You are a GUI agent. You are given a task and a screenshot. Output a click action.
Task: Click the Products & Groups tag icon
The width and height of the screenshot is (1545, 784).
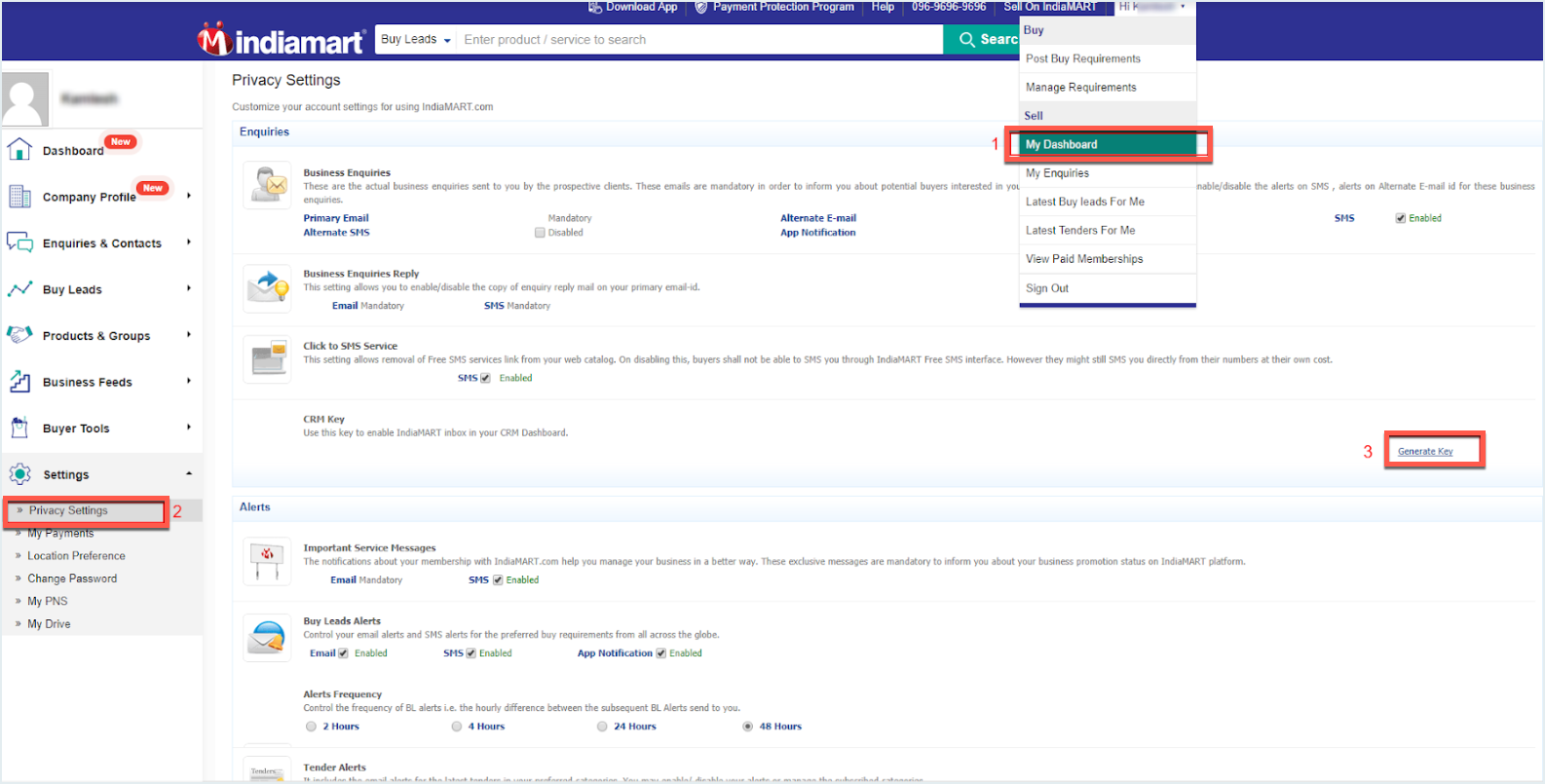[19, 335]
